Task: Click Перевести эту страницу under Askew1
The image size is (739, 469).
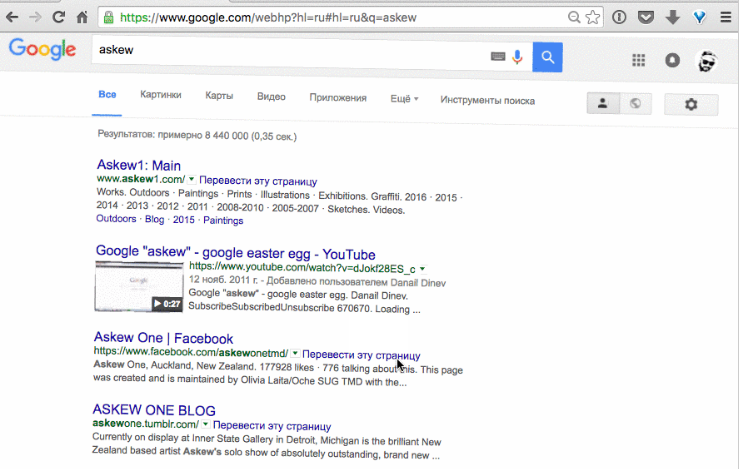Action: pos(258,181)
